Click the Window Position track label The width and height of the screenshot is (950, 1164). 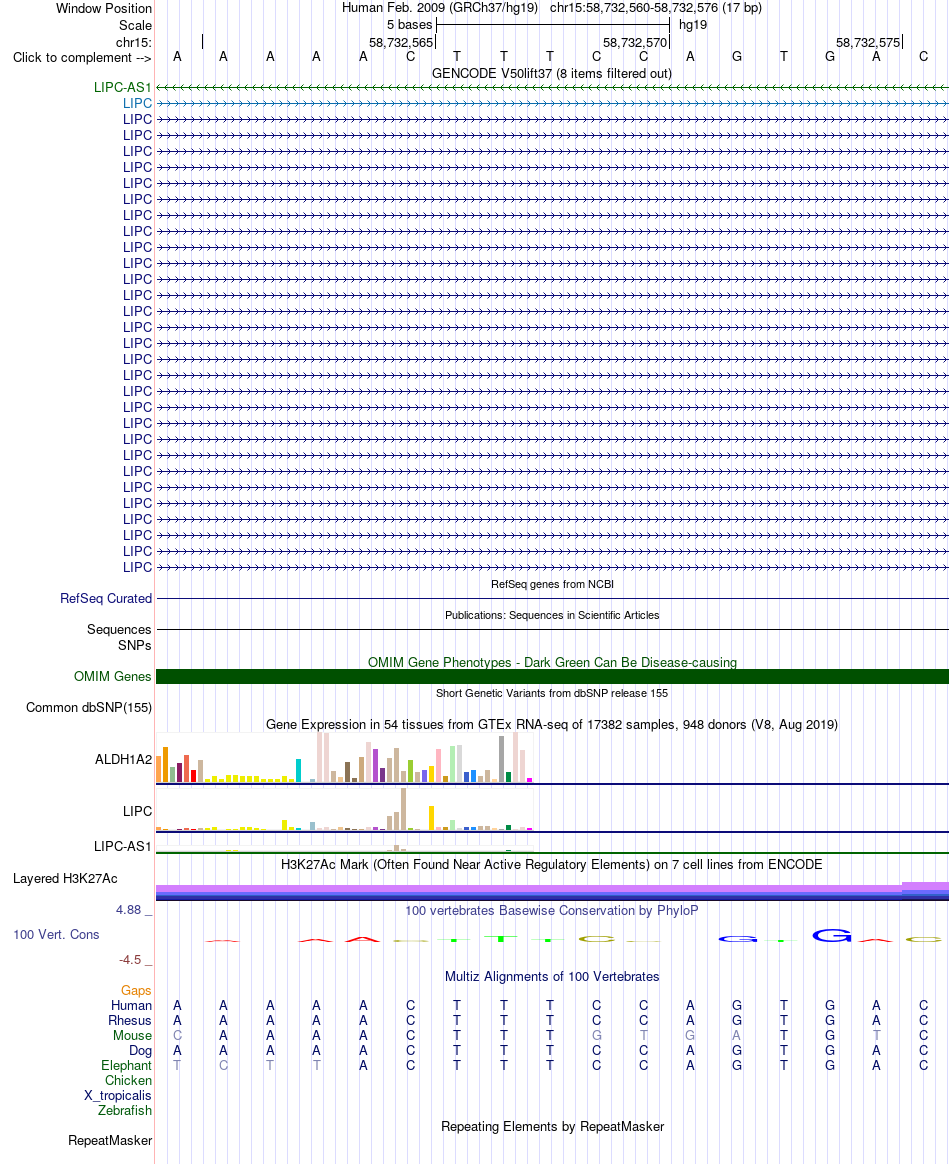pos(104,8)
